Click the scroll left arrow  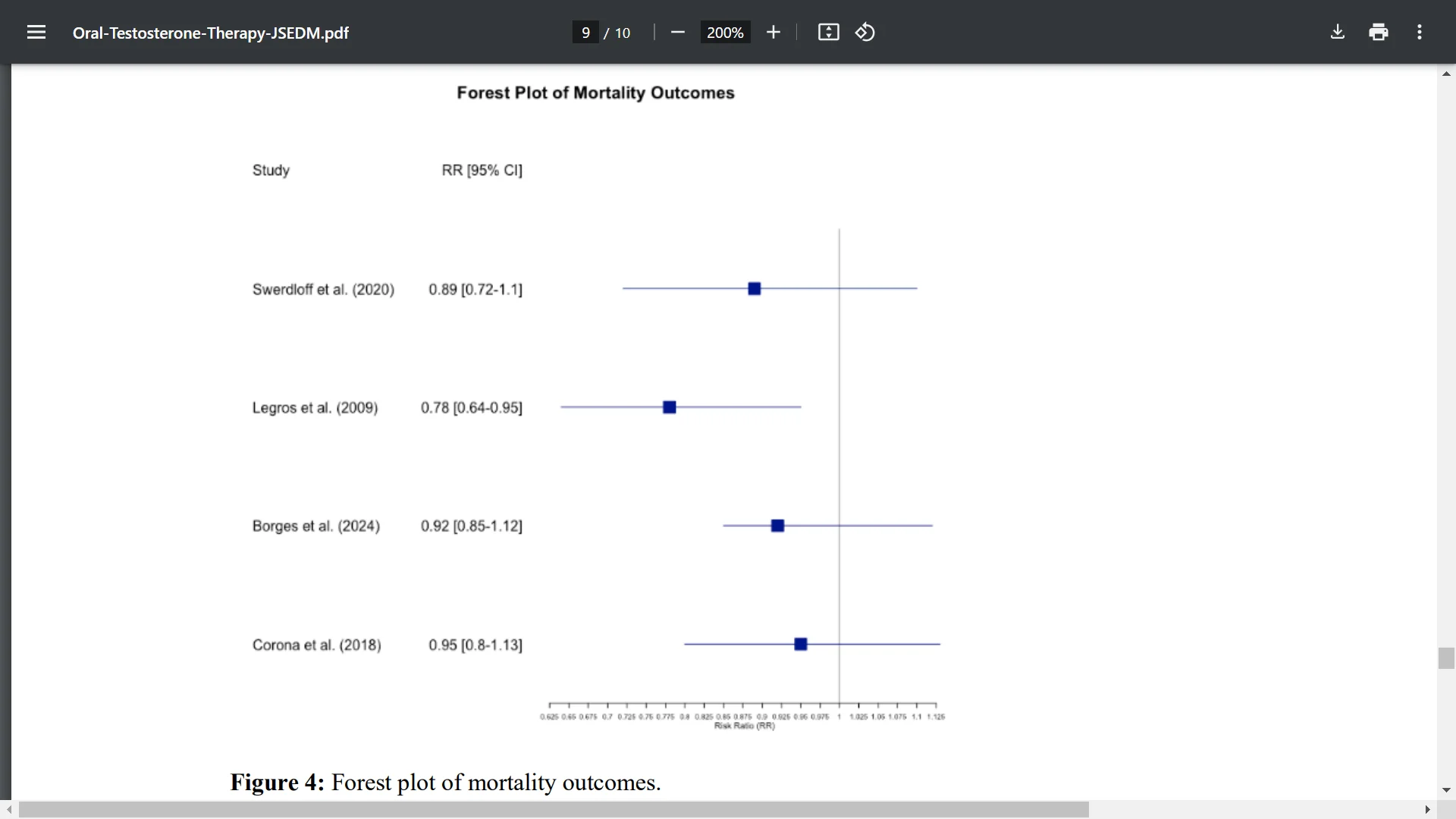click(8, 810)
